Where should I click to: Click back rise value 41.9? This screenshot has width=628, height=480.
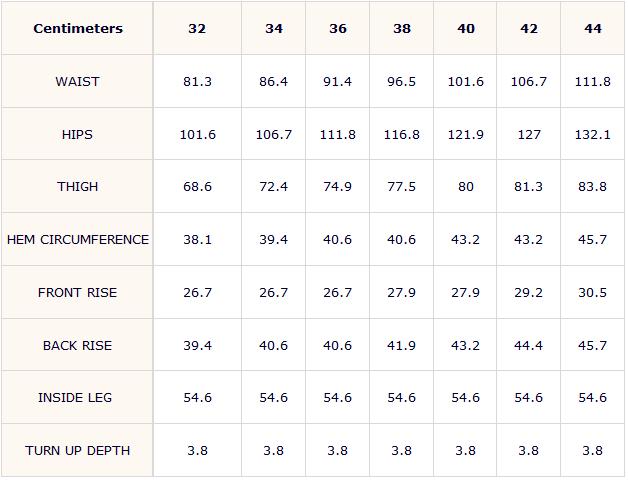point(401,345)
